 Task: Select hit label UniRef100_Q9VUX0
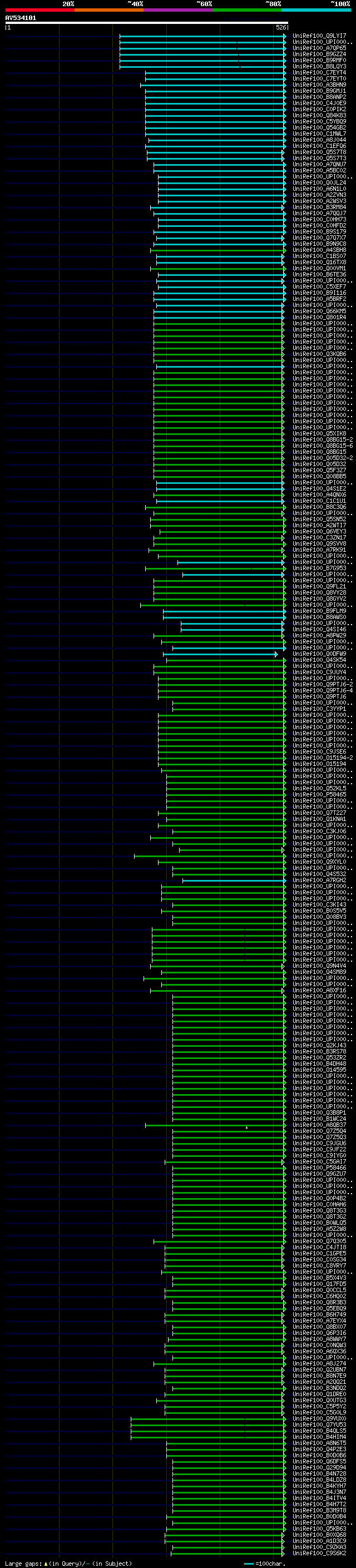pos(319,1419)
